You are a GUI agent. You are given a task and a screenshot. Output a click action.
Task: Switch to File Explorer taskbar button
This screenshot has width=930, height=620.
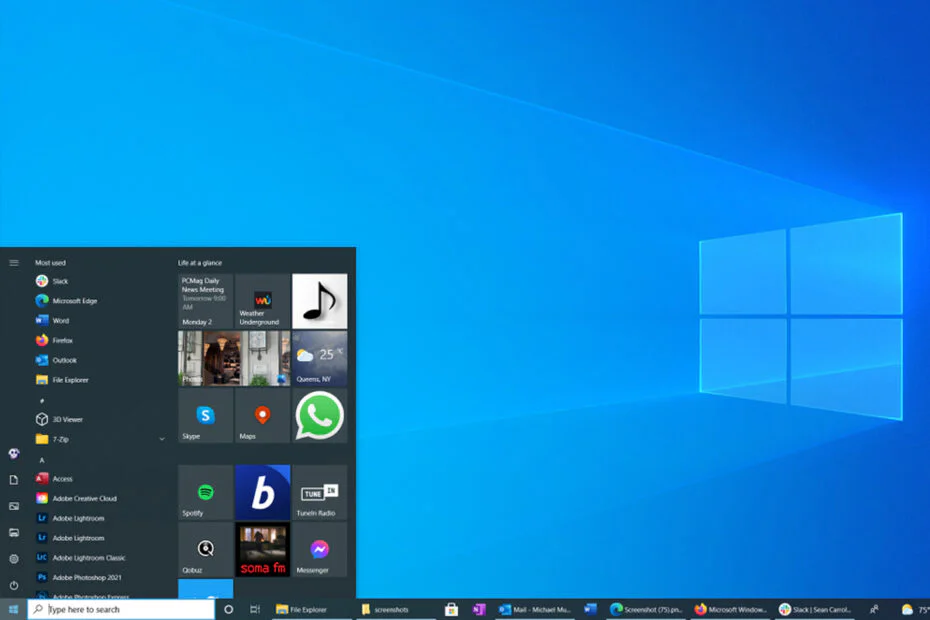click(x=311, y=609)
